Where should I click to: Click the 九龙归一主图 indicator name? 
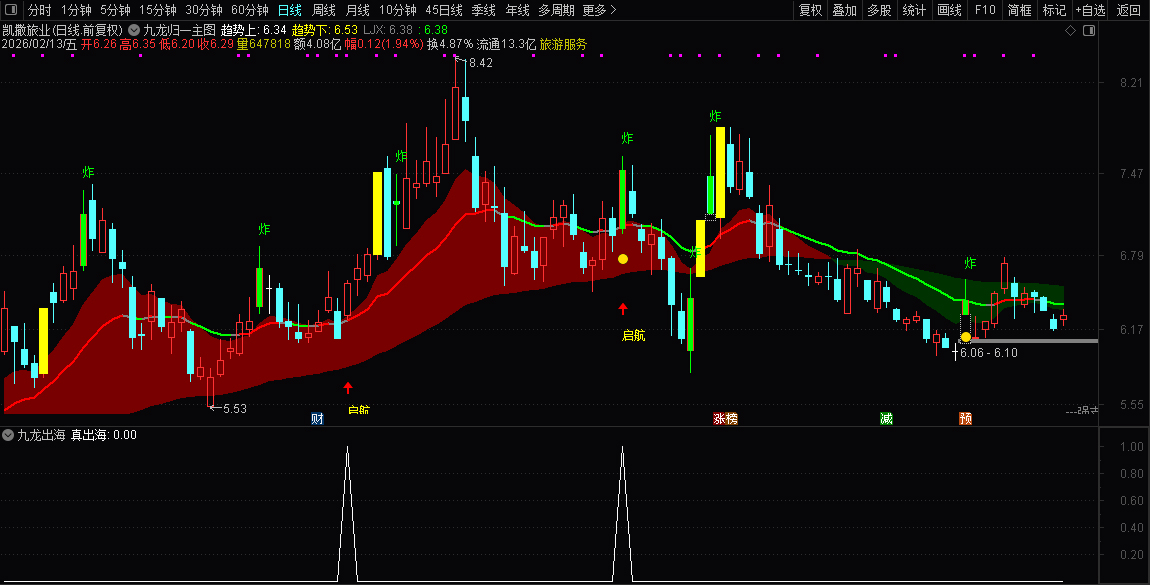[x=180, y=30]
